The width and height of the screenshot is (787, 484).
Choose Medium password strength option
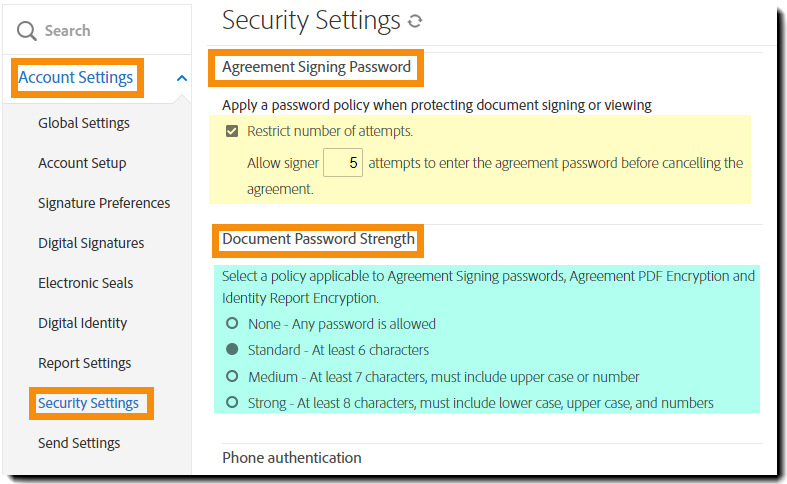coord(232,377)
